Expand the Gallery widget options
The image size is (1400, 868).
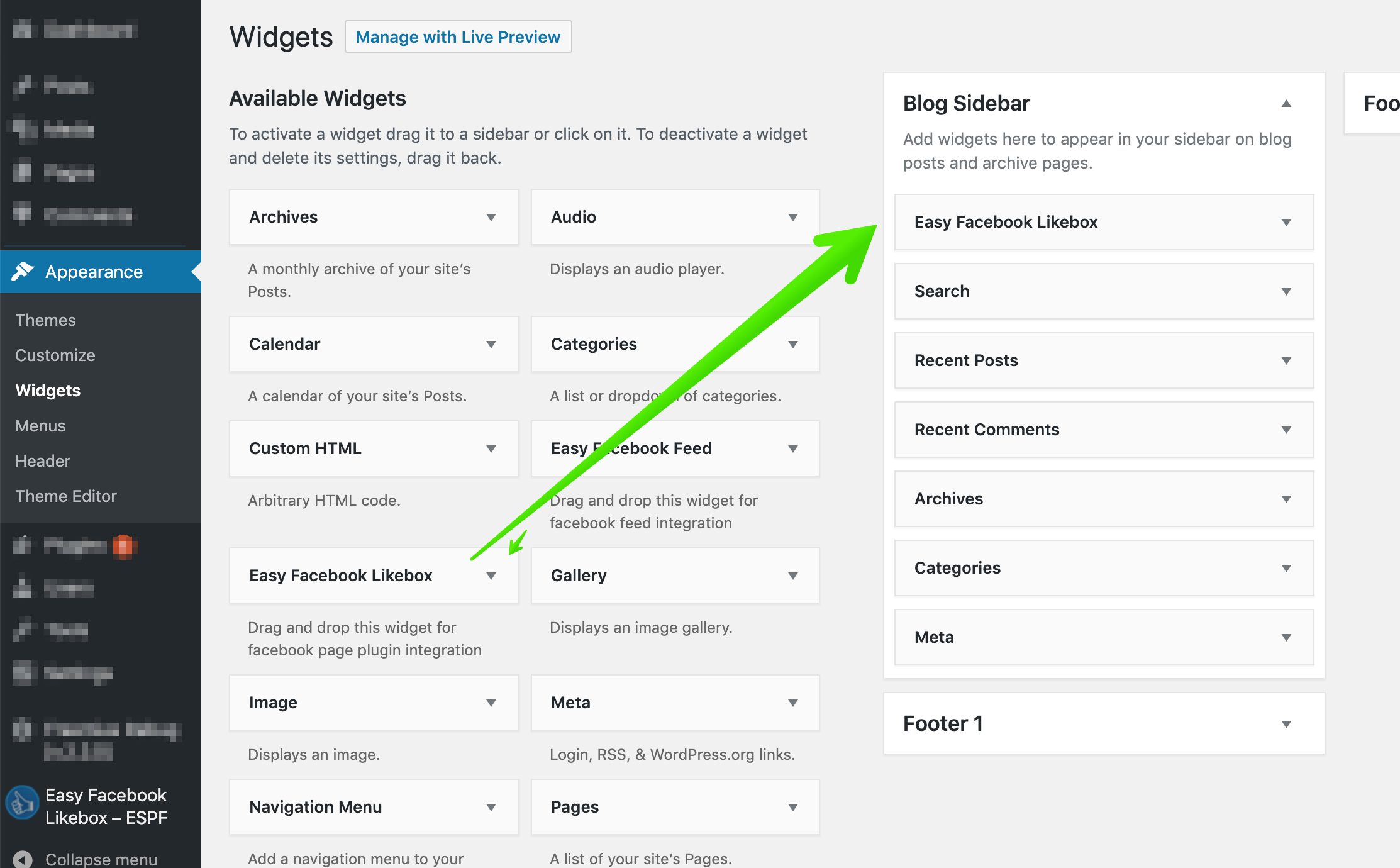coord(794,576)
